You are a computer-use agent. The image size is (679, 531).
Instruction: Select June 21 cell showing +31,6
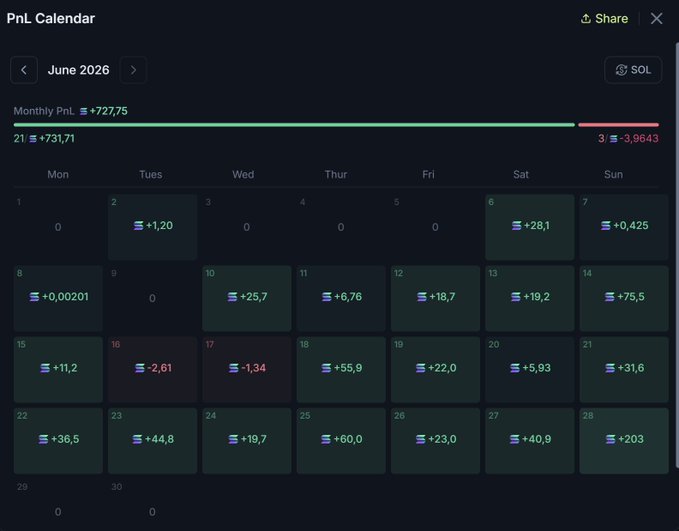pyautogui.click(x=624, y=369)
